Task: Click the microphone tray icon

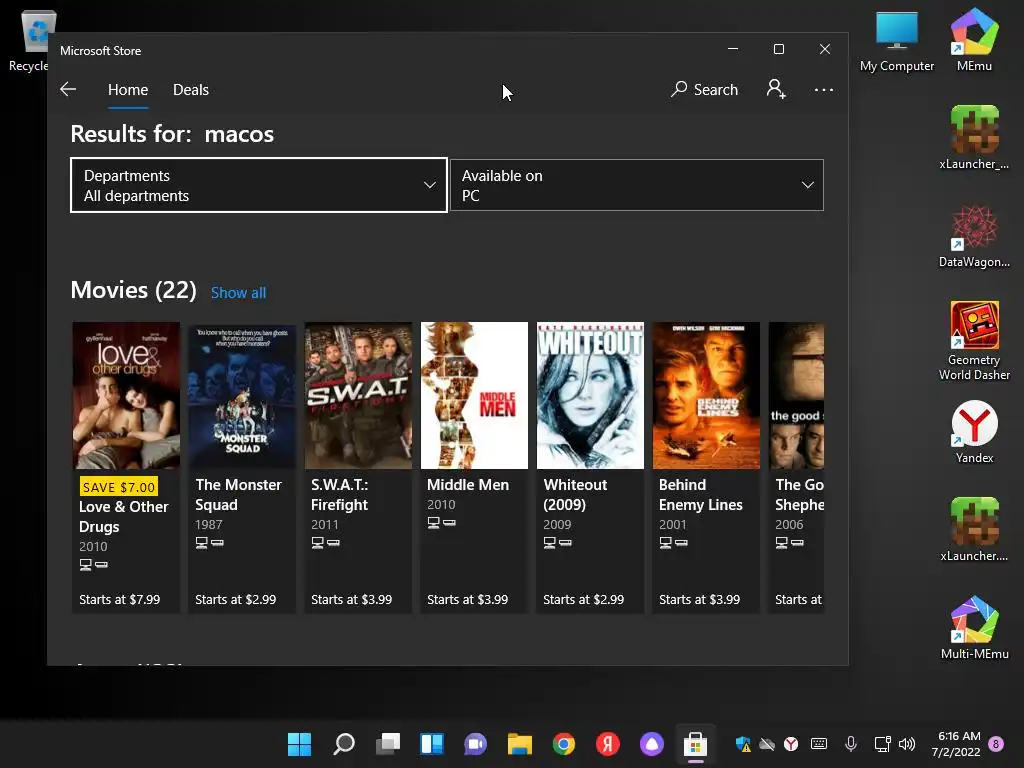Action: (851, 744)
